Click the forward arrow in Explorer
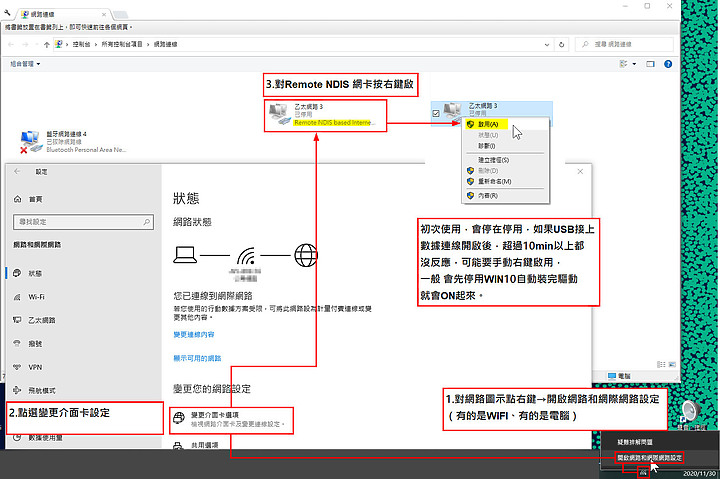The width and height of the screenshot is (720, 479). (x=25, y=45)
